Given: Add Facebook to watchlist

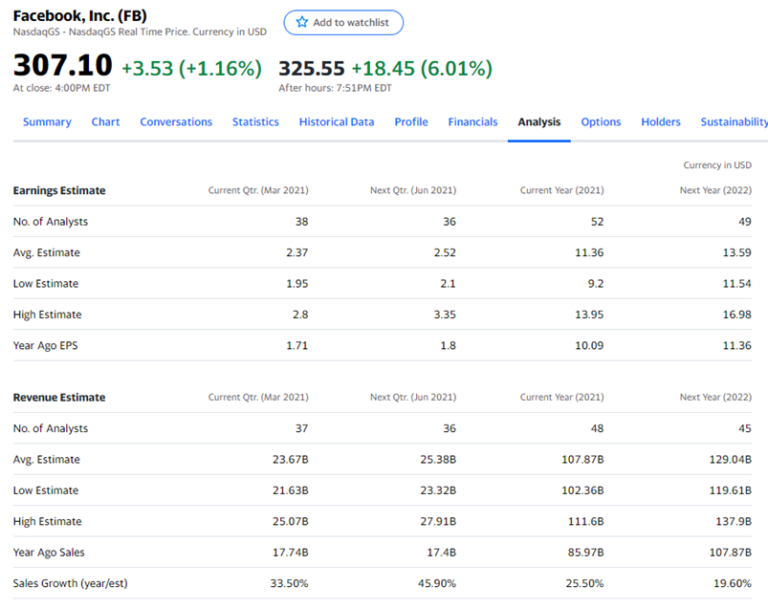Looking at the screenshot, I should 343,23.
